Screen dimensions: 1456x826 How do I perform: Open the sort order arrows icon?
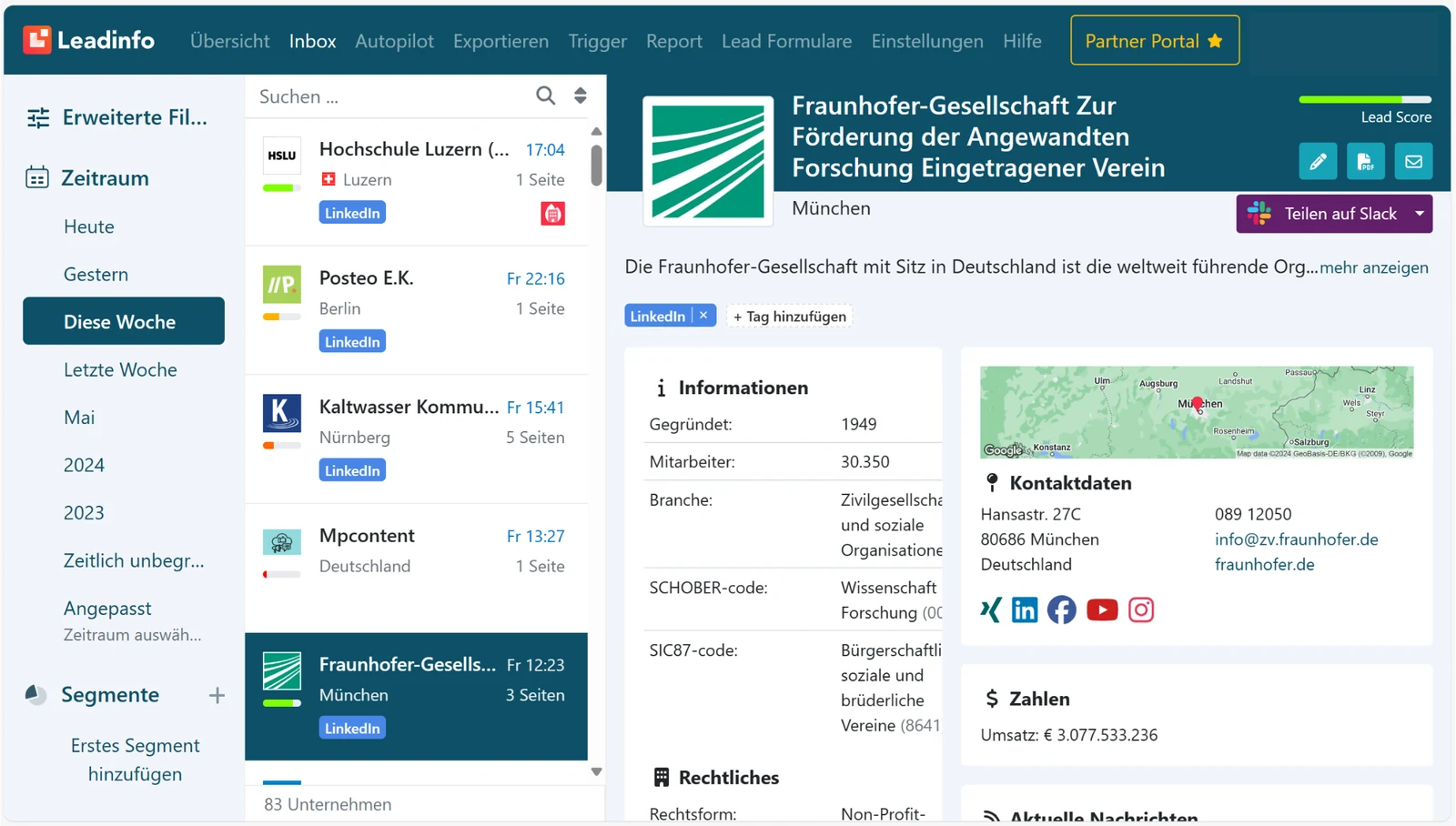[x=581, y=96]
